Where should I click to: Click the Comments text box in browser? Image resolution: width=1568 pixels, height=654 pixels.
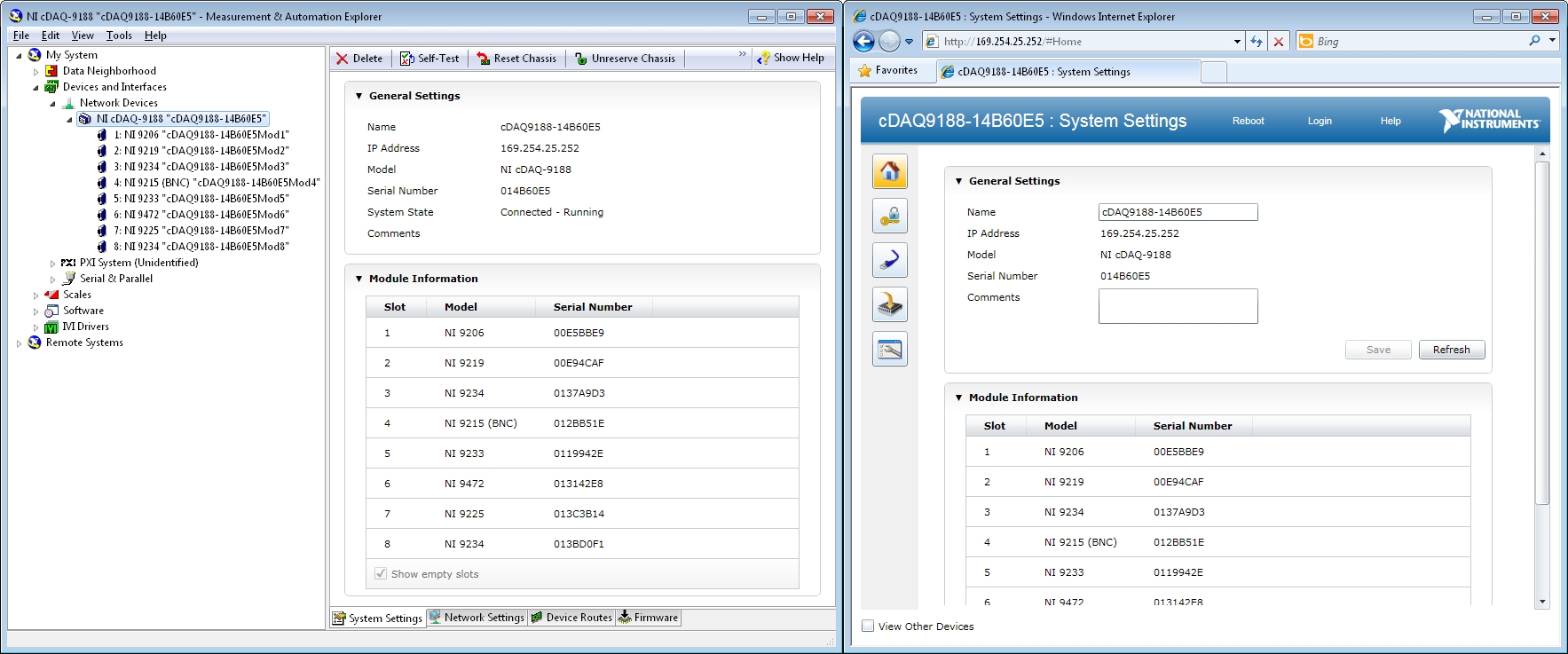coord(1178,306)
